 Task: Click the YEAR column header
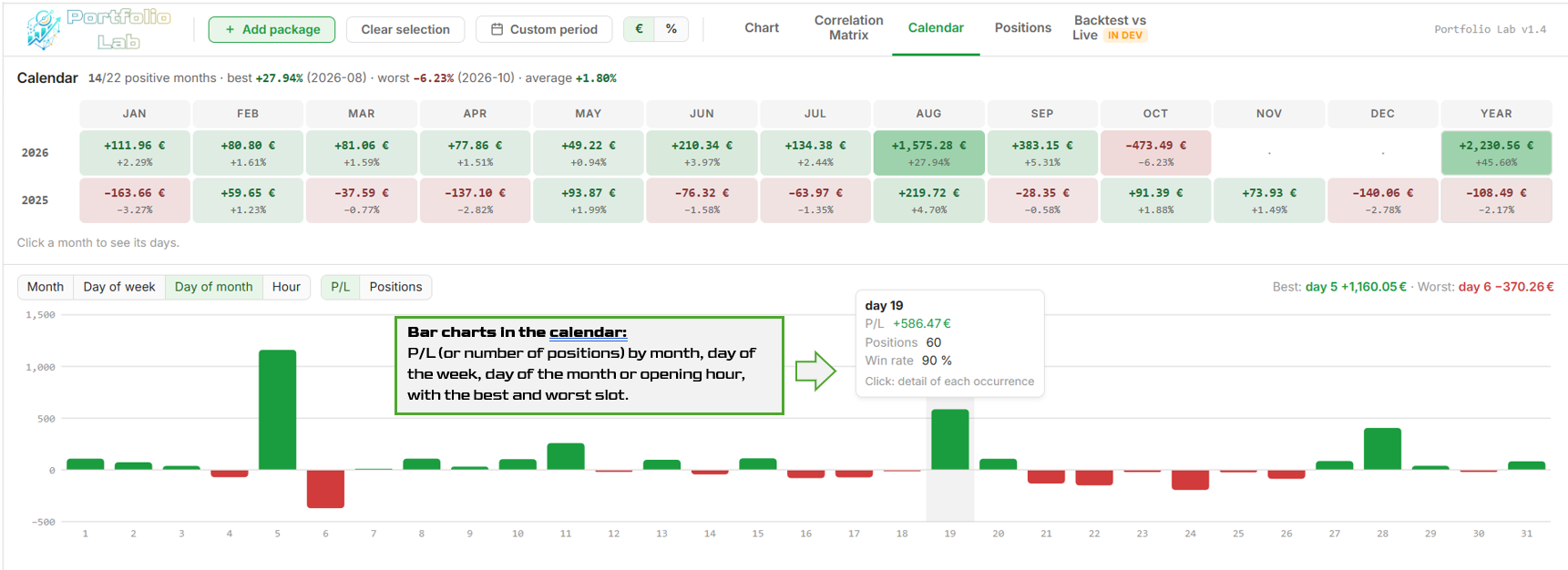coord(1496,114)
